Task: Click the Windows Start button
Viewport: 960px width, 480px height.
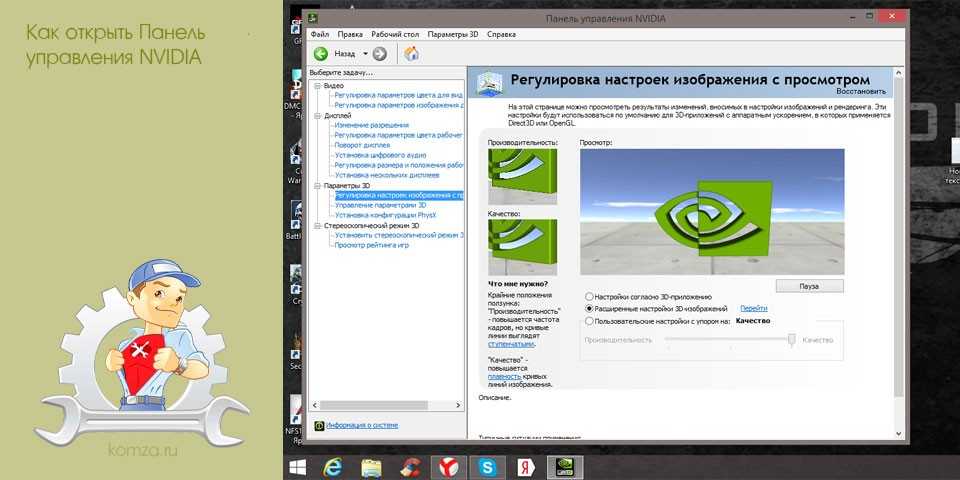Action: tap(297, 467)
